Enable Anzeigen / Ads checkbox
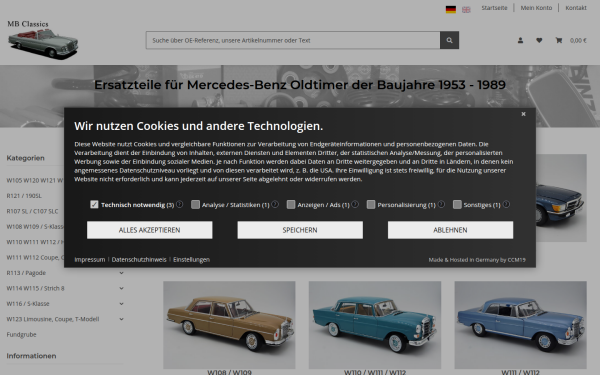 pos(291,205)
